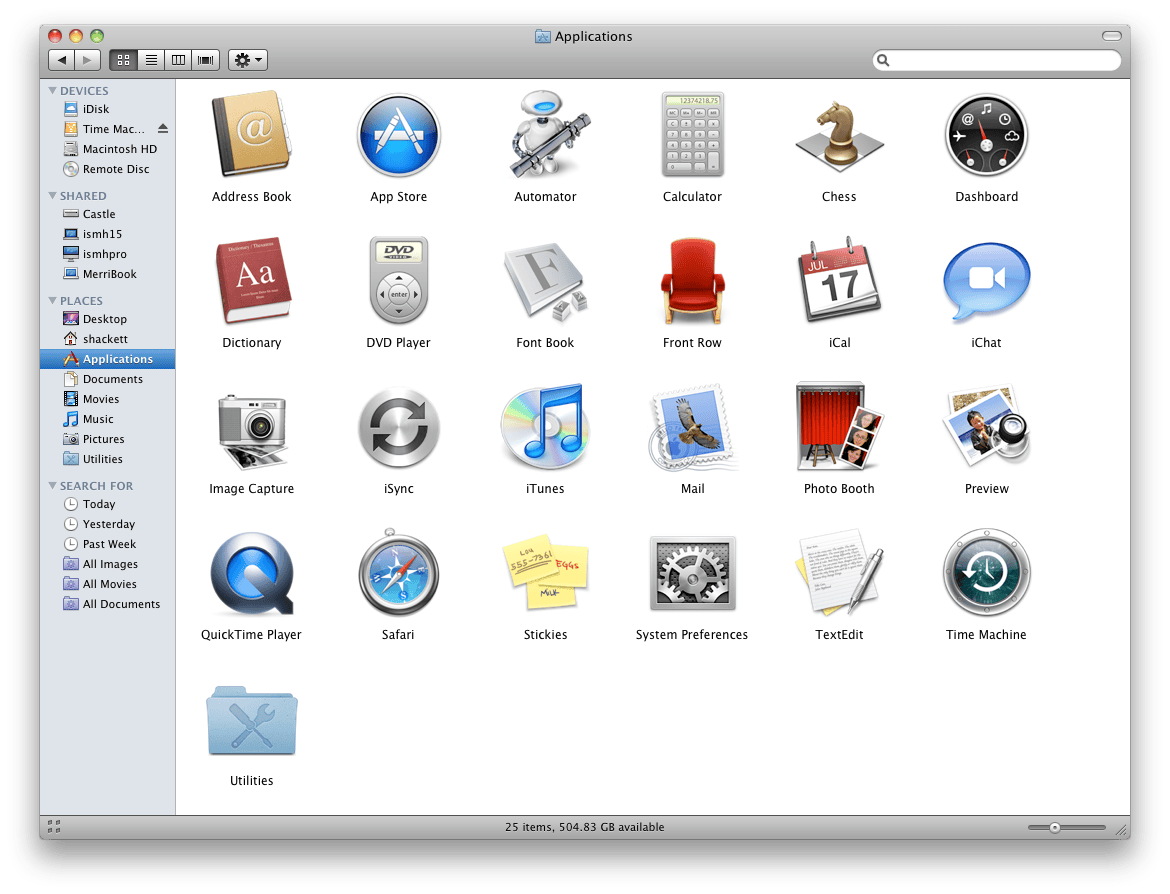
Task: Select Applications in the sidebar
Action: pos(107,359)
